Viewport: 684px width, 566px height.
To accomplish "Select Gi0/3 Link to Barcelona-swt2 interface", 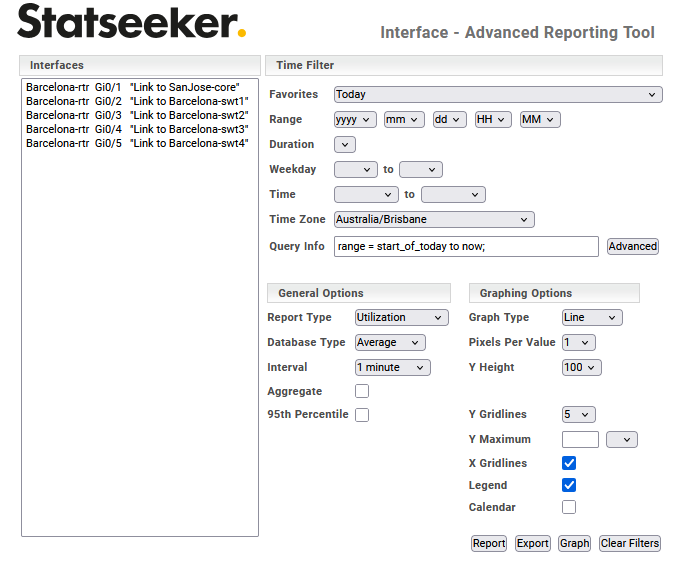I will (x=137, y=115).
